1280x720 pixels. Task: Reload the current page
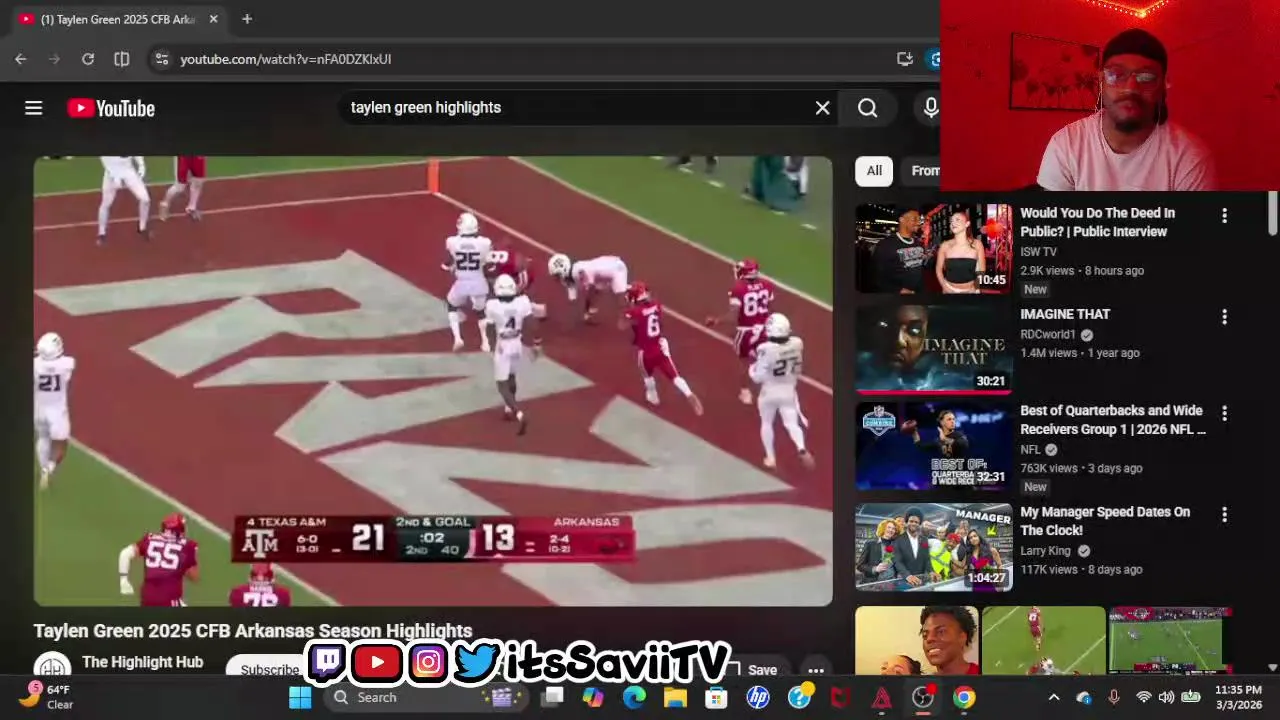[88, 59]
